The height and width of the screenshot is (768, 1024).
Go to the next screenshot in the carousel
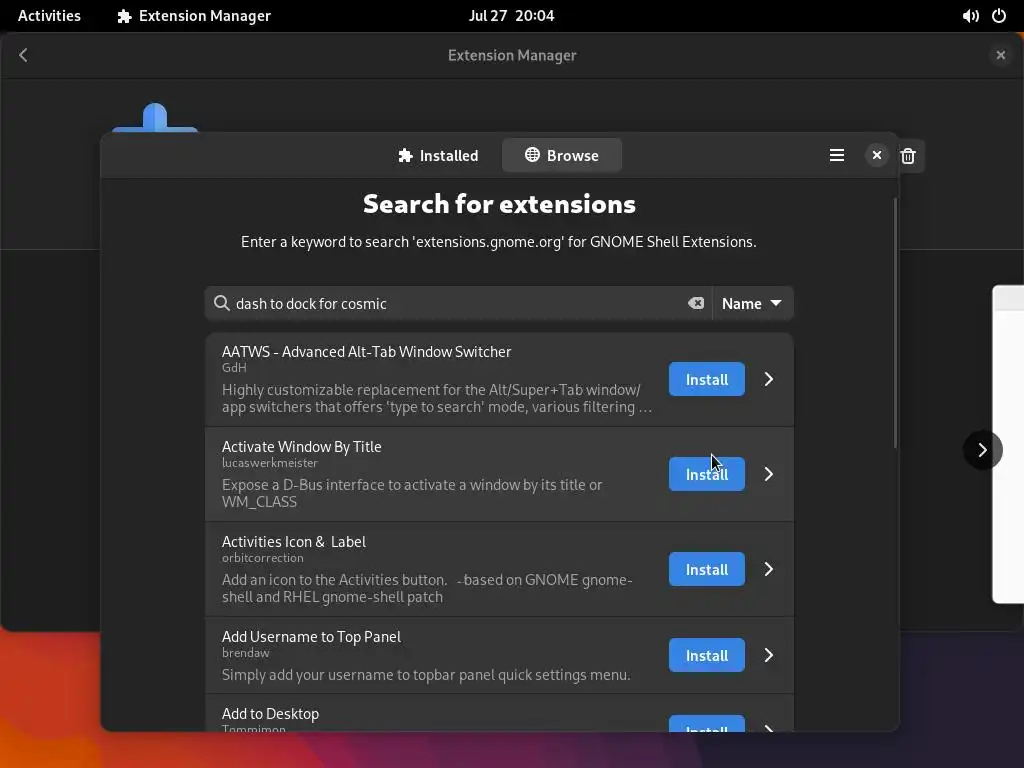click(x=982, y=449)
